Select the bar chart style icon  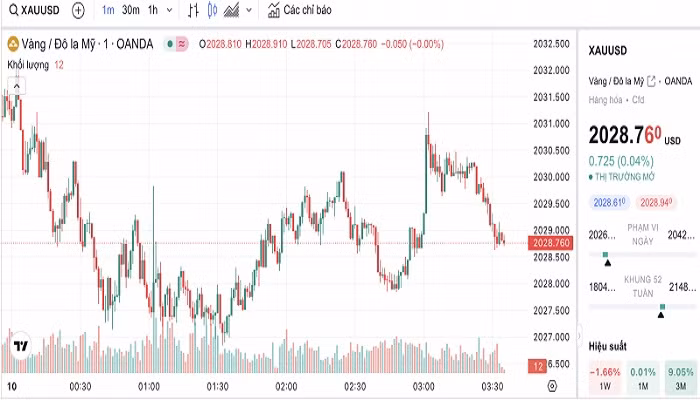pyautogui.click(x=190, y=10)
